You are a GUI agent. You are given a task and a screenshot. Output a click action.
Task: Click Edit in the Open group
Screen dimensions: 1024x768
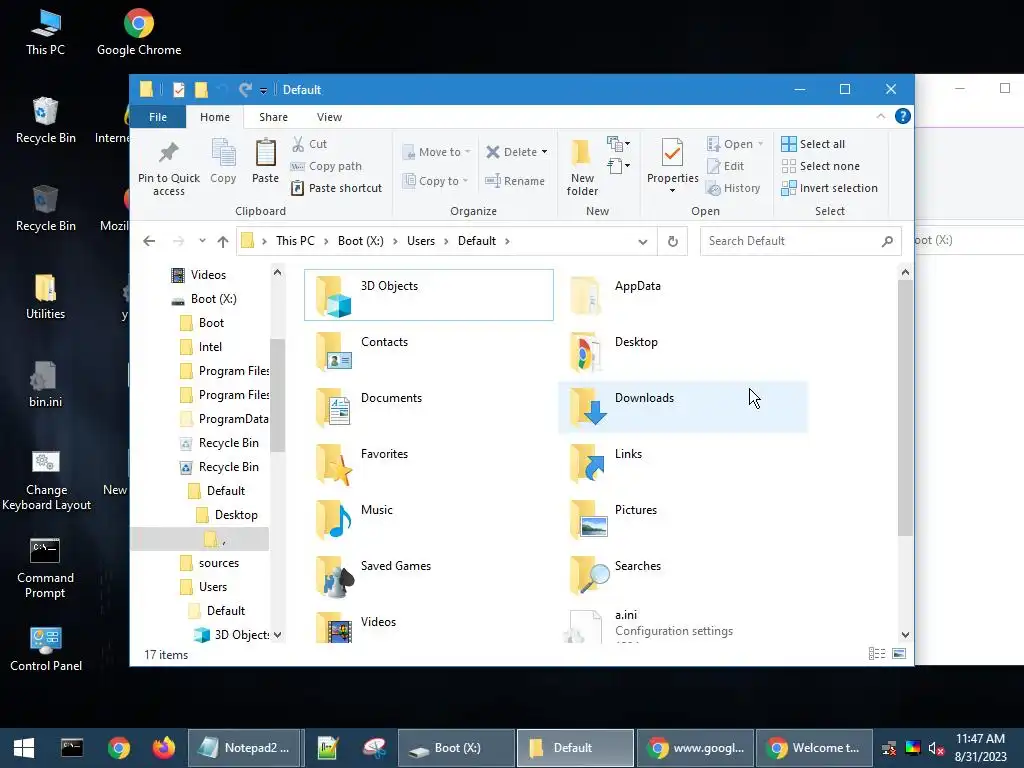726,166
